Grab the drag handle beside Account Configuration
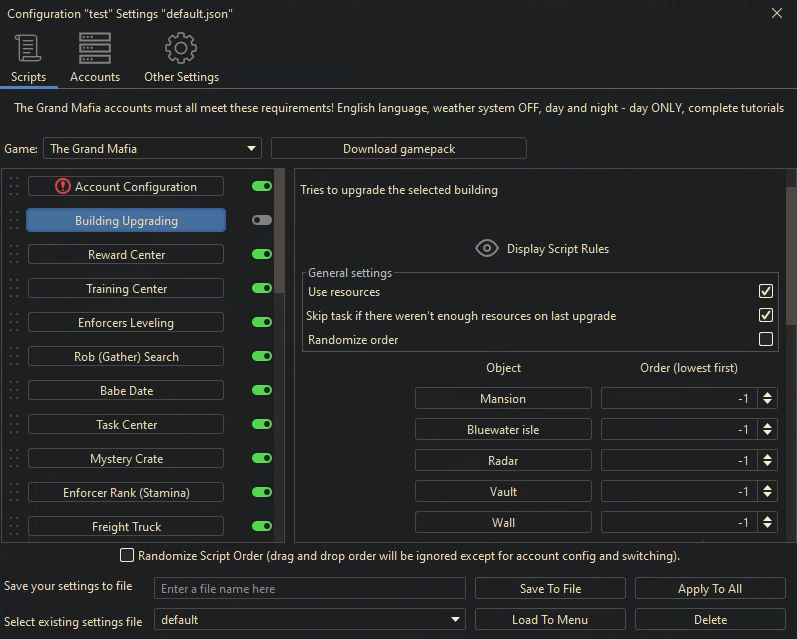Screen dimensions: 797x639 (14, 186)
